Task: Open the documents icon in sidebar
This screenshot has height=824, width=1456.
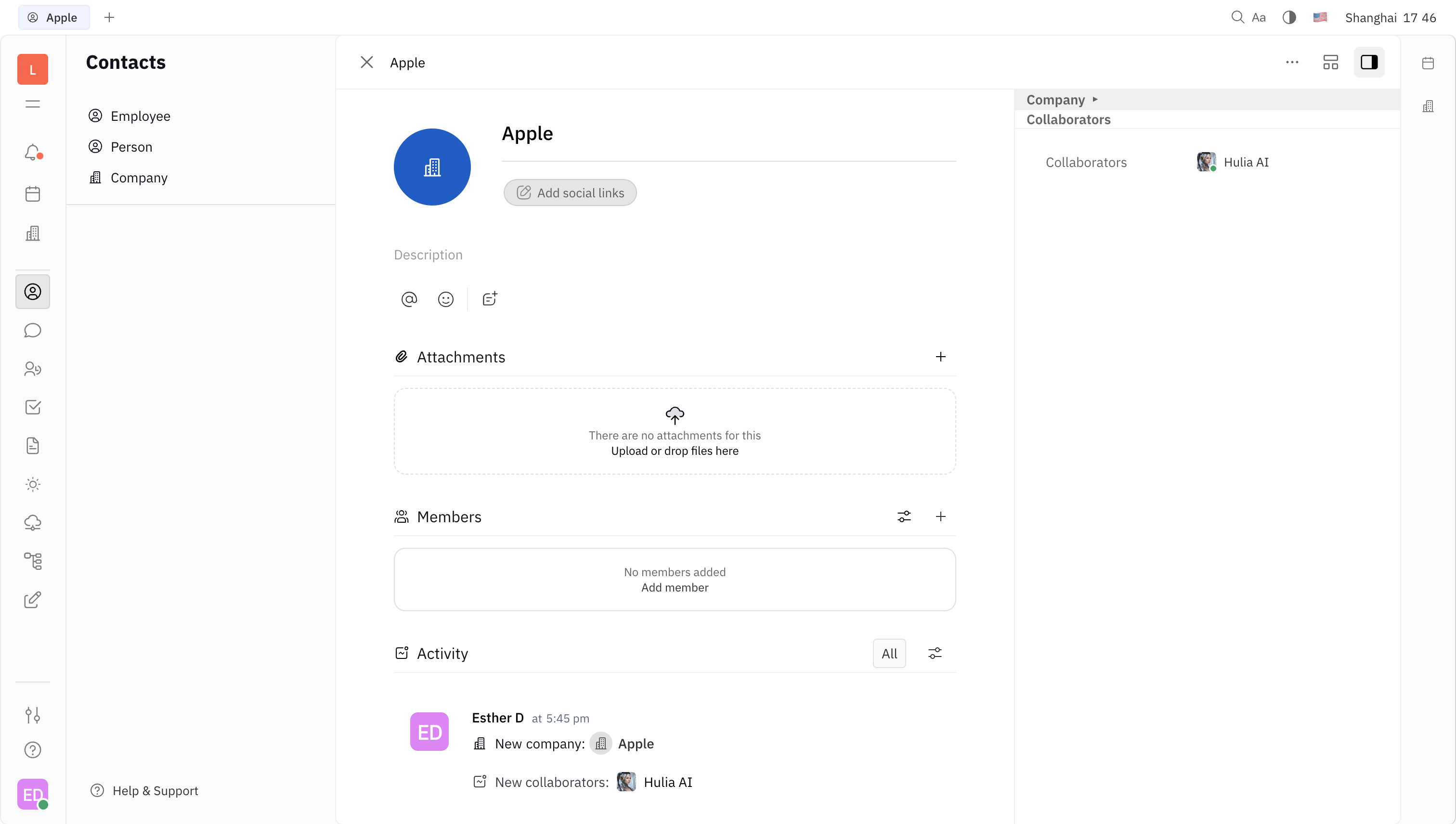Action: point(32,446)
